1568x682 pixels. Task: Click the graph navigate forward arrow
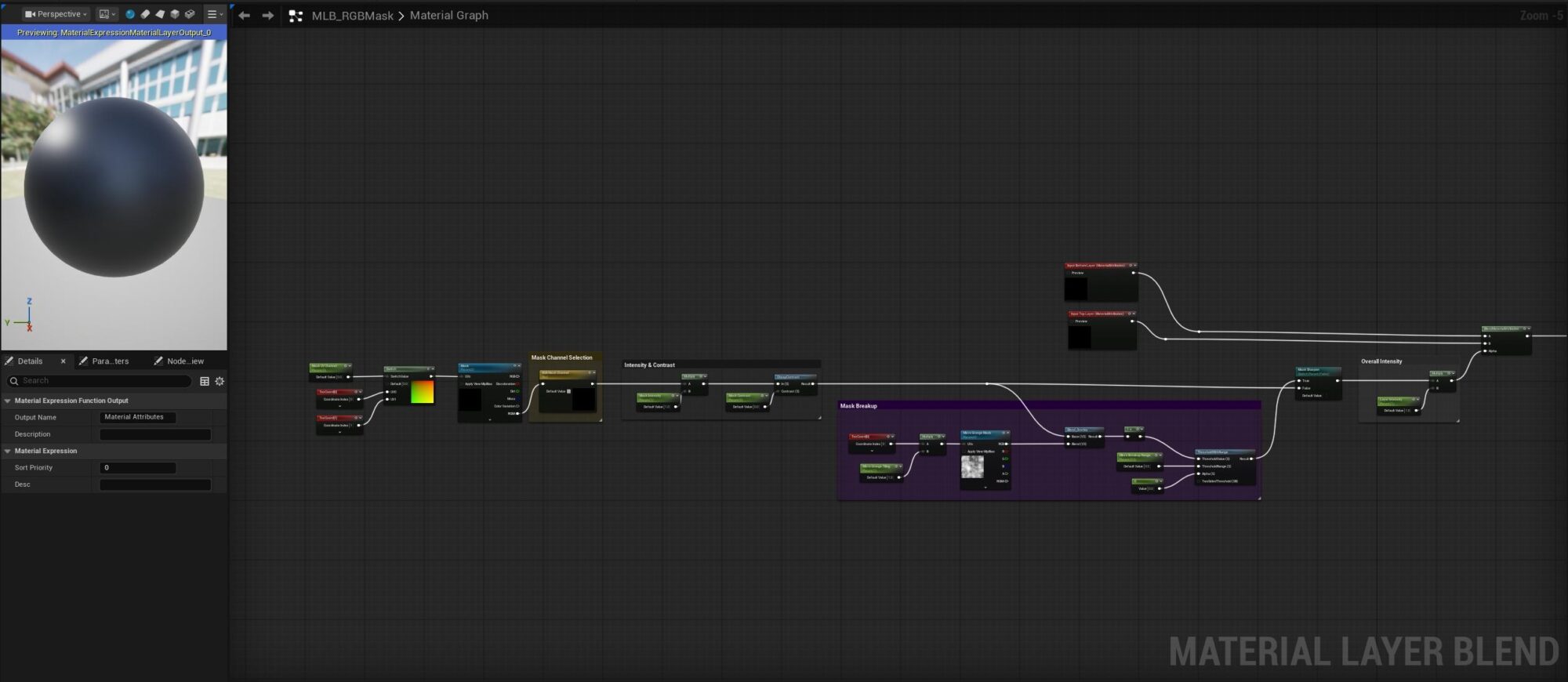(x=268, y=16)
